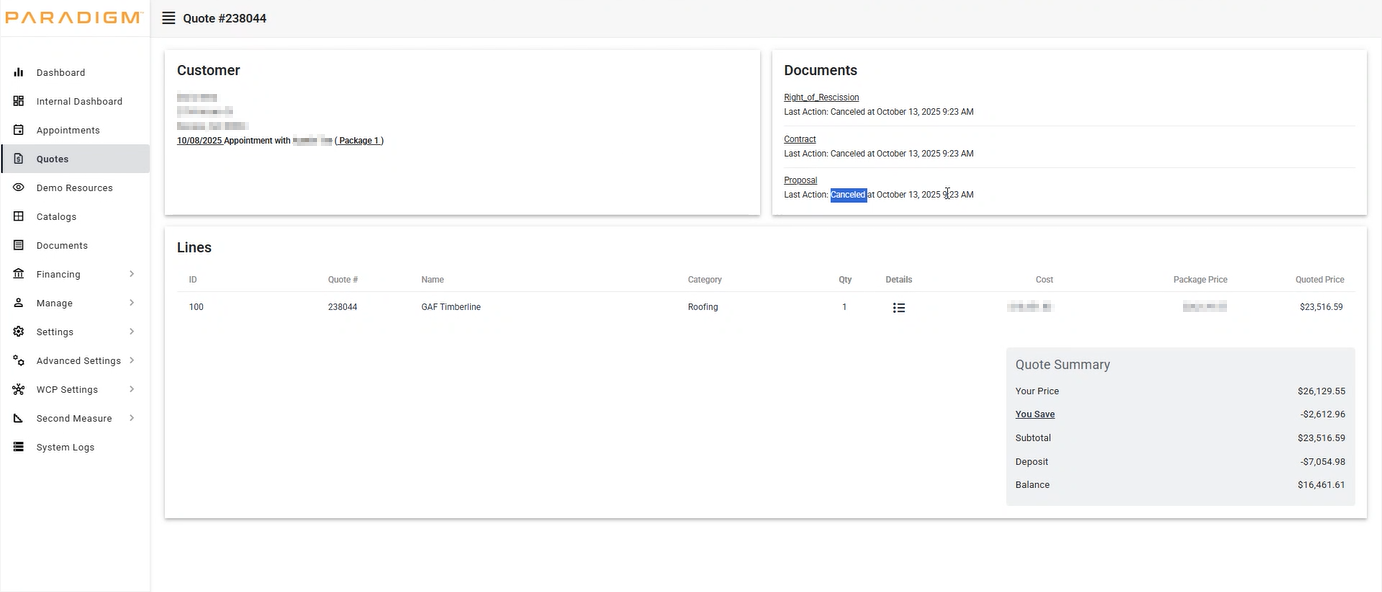Click the System Logs icon

point(18,447)
